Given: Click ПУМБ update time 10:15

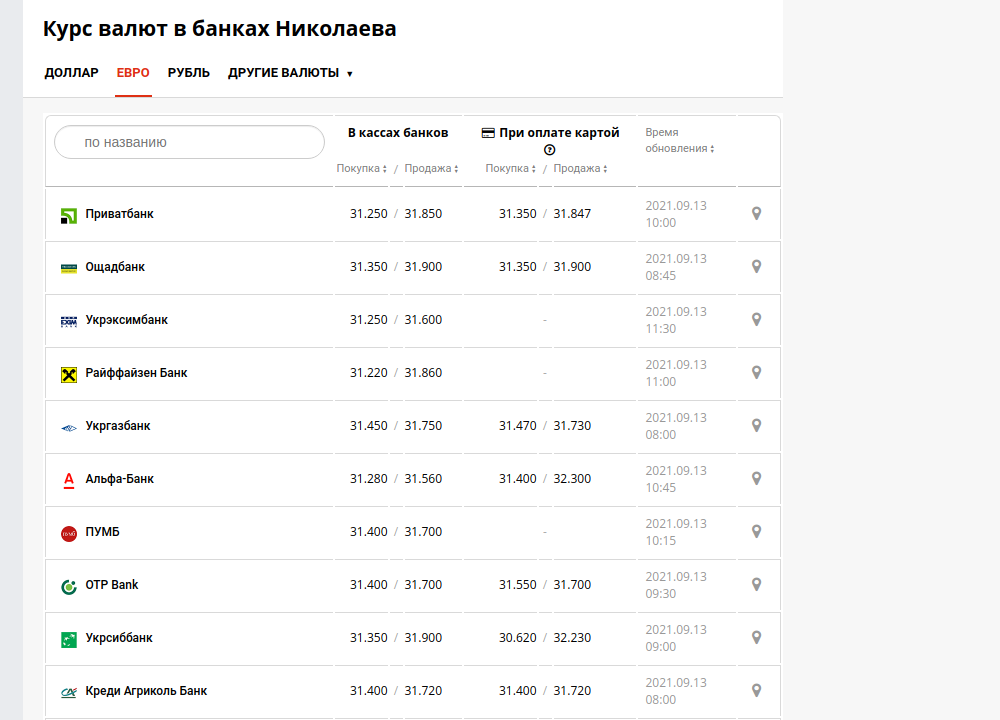Looking at the screenshot, I should tap(661, 540).
